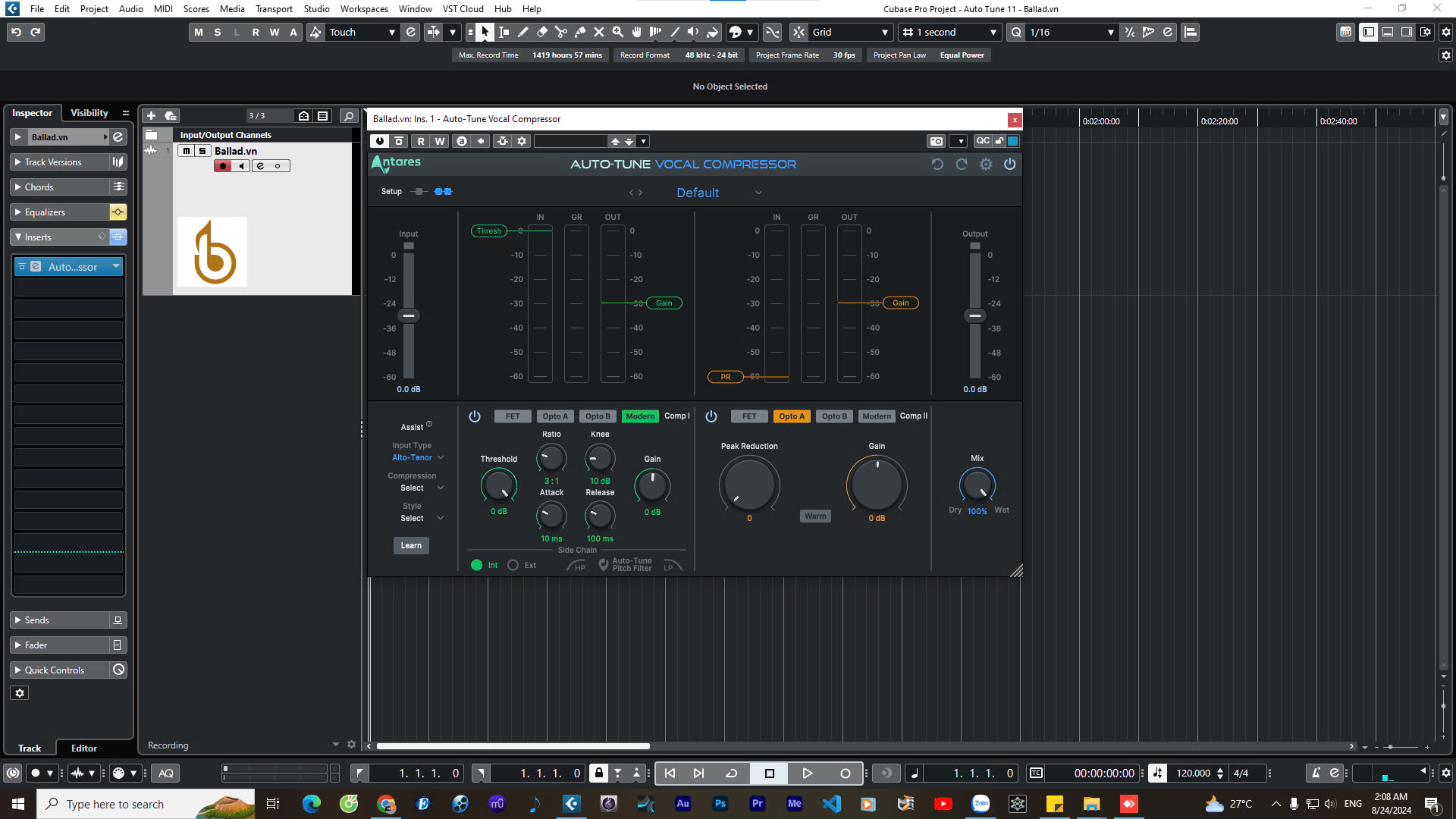Viewport: 1456px width, 819px height.
Task: Open the Grid snap type dropdown
Action: [849, 32]
